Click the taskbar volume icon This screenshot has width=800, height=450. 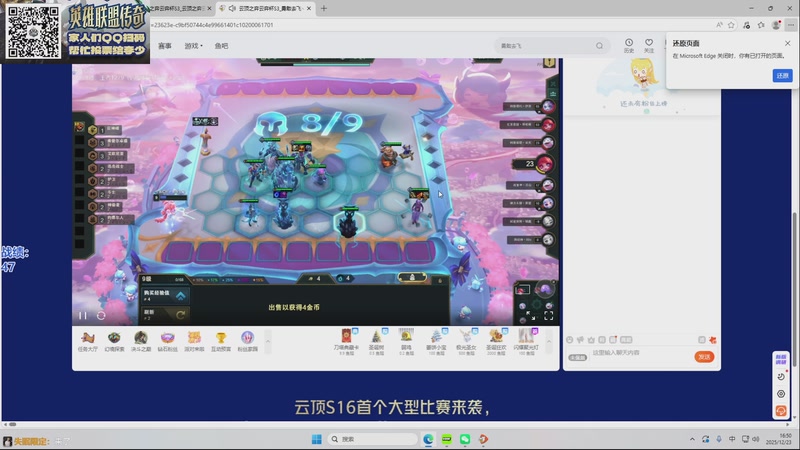(x=756, y=439)
